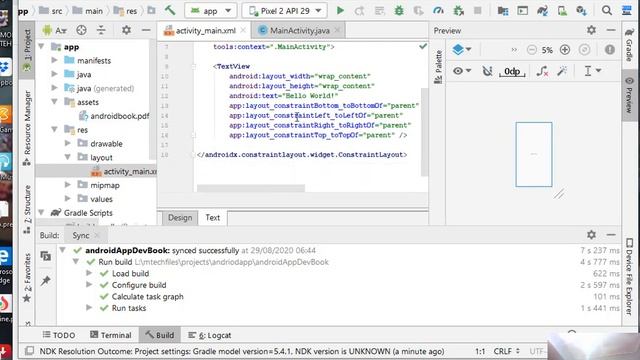
Task: Open Search Everywhere magnifier icon
Action: (x=607, y=11)
